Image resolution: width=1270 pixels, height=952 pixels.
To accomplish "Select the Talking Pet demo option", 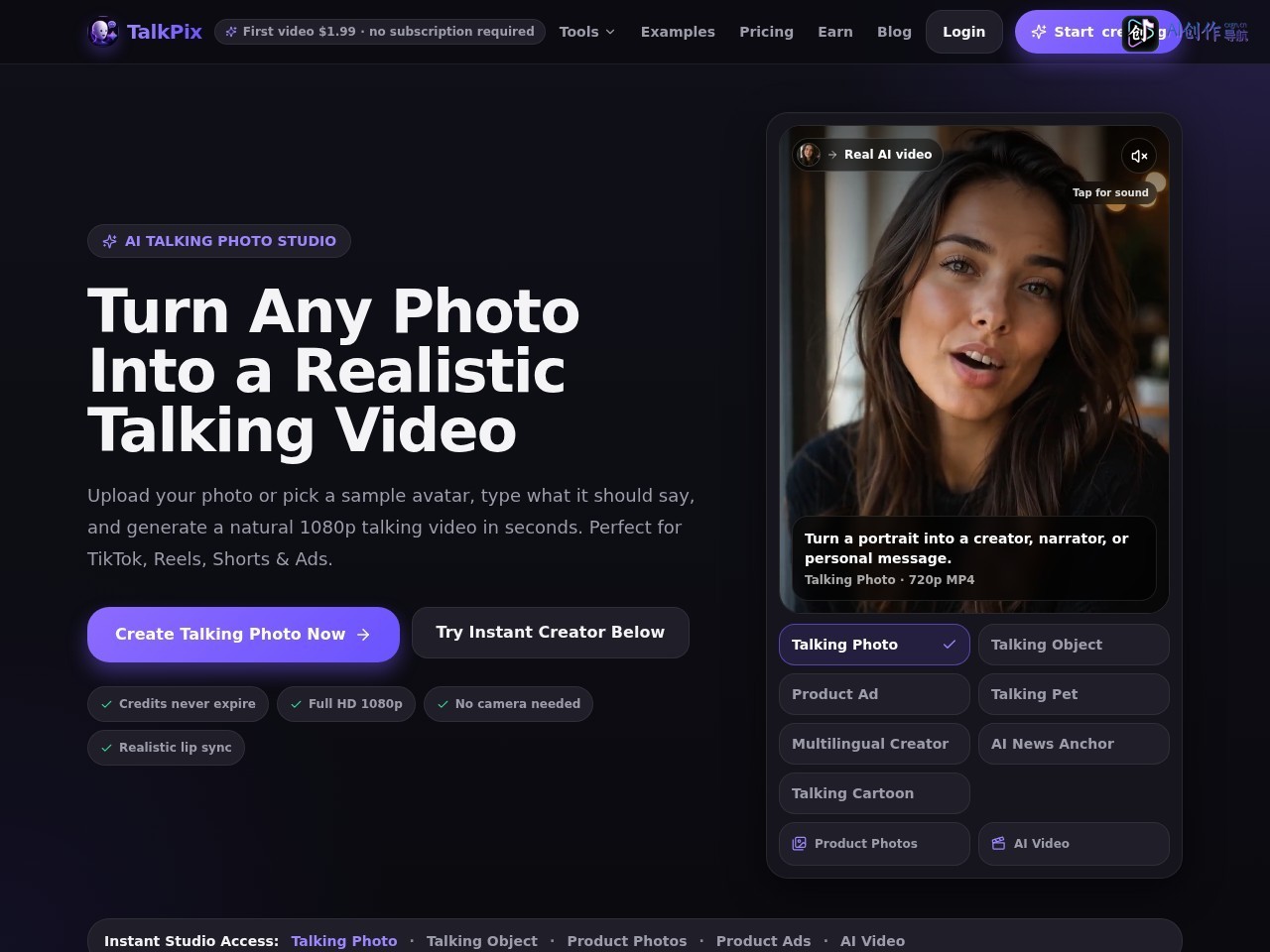I will (1074, 694).
